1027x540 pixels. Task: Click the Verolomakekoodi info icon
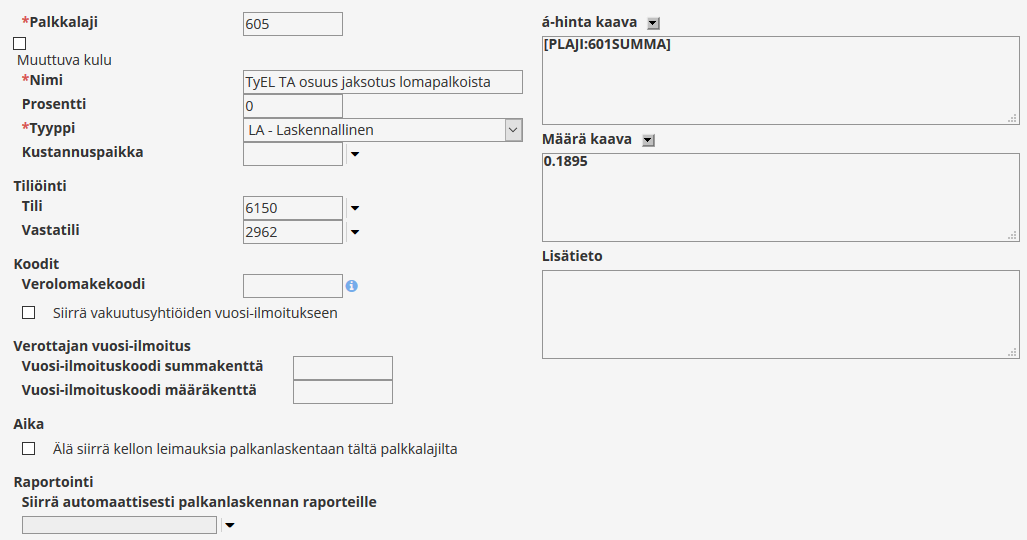point(352,286)
